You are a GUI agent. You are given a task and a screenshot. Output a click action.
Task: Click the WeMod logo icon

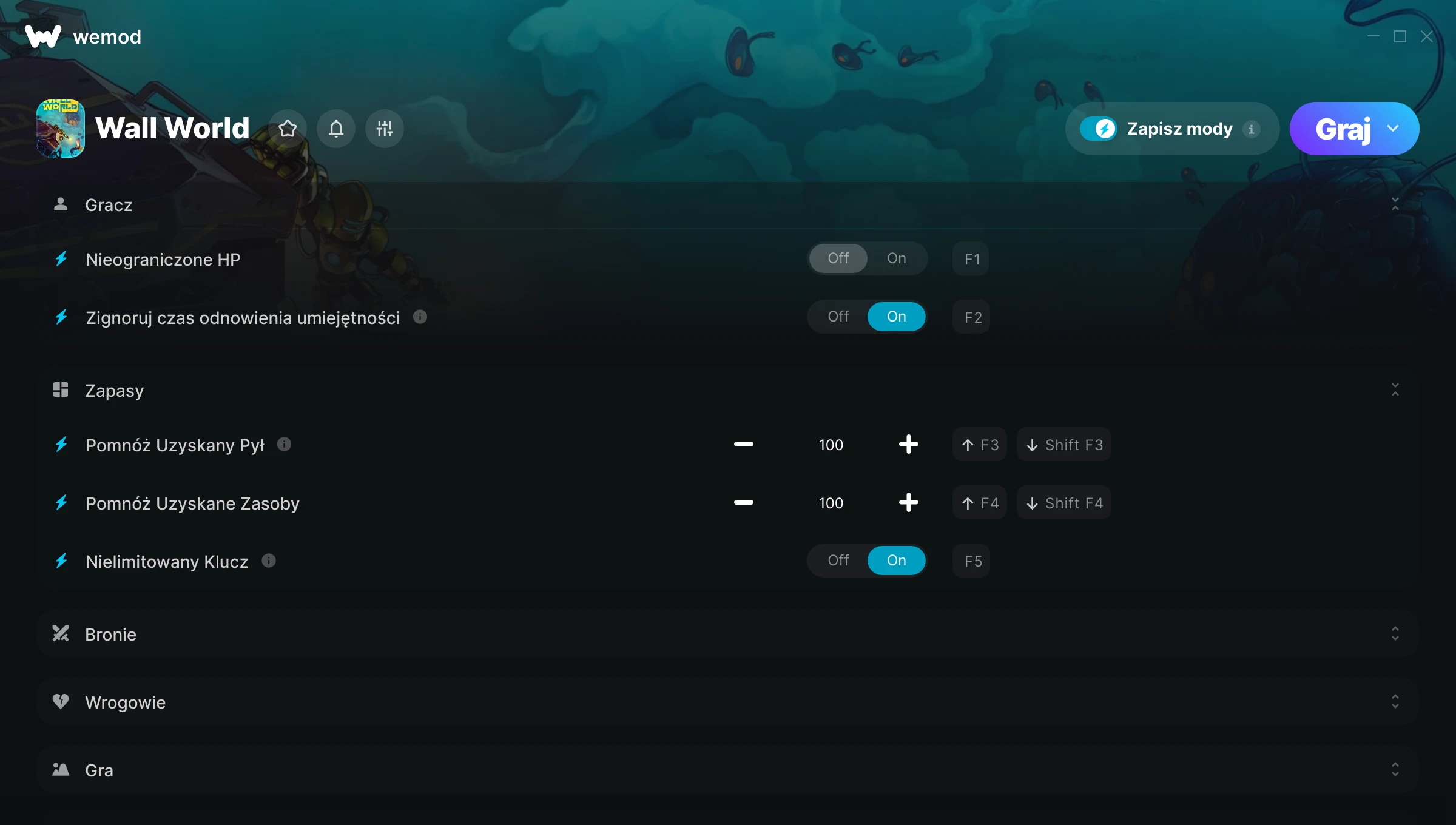tap(43, 36)
